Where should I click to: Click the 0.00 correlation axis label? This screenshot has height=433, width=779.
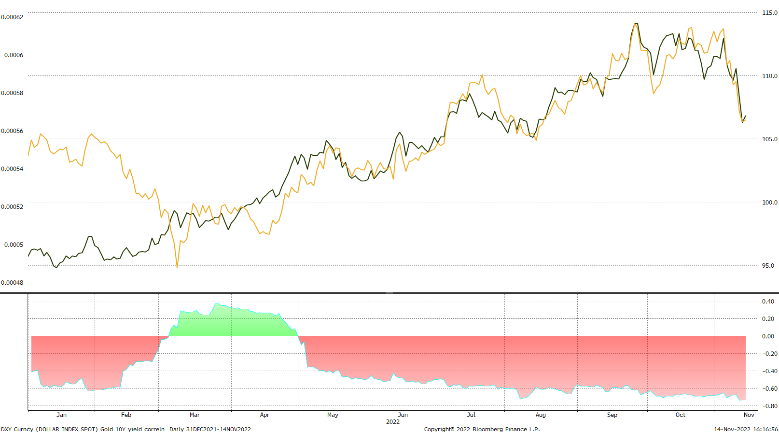click(x=768, y=336)
